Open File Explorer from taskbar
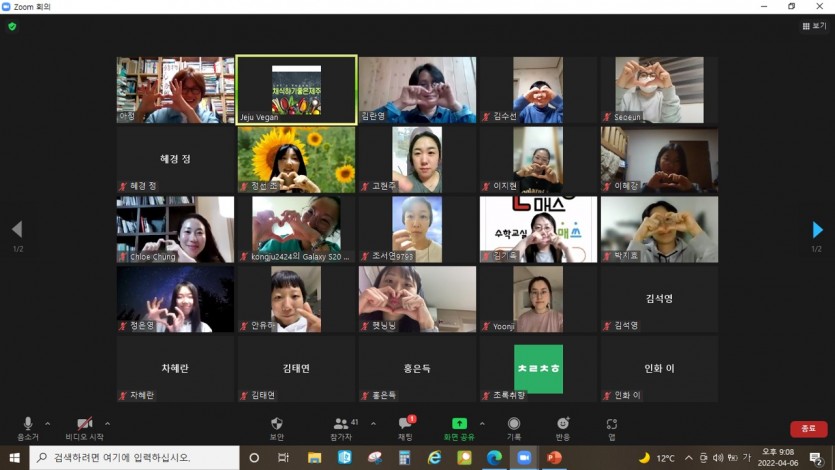835x470 pixels. click(314, 458)
